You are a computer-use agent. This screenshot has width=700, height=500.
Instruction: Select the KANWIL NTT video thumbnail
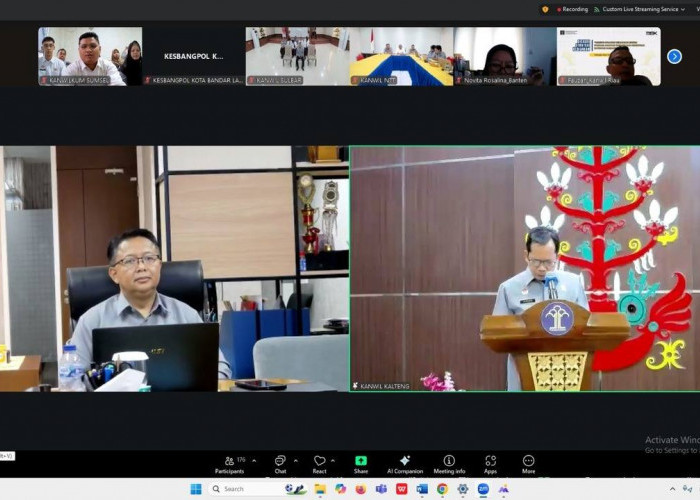point(401,56)
